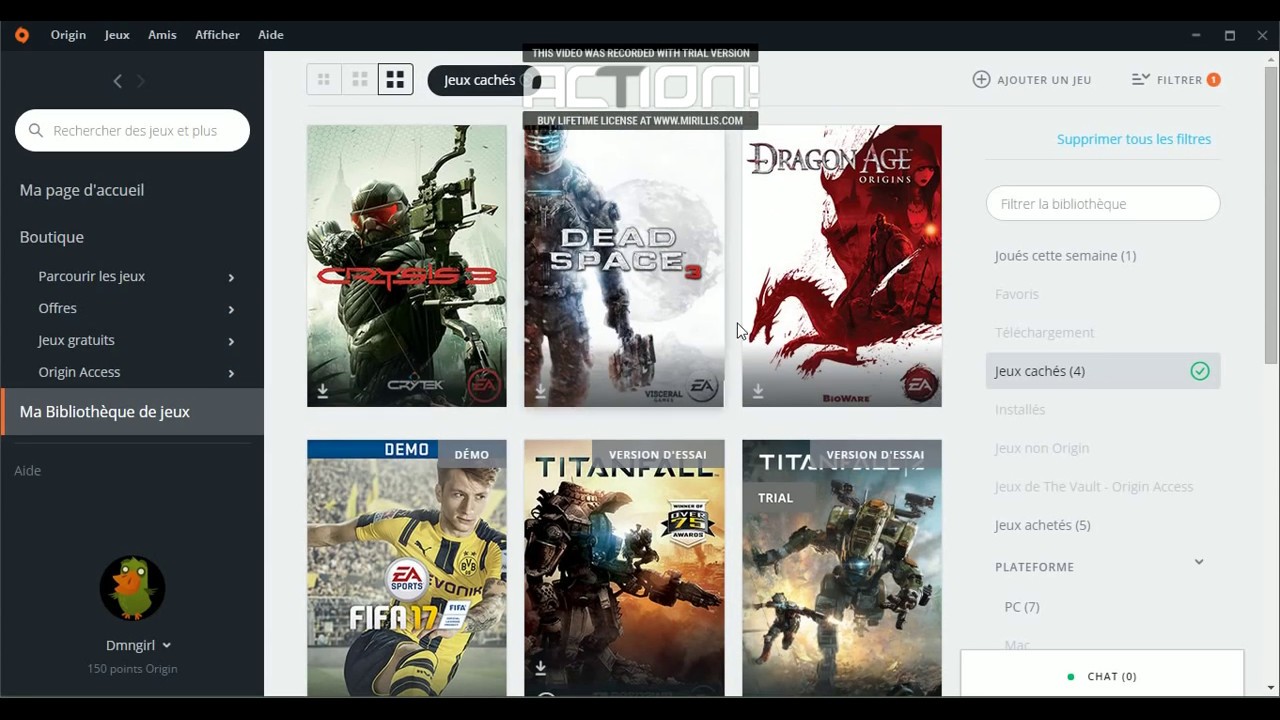1280x720 pixels.
Task: Go back with the left navigation arrow
Action: 118,81
